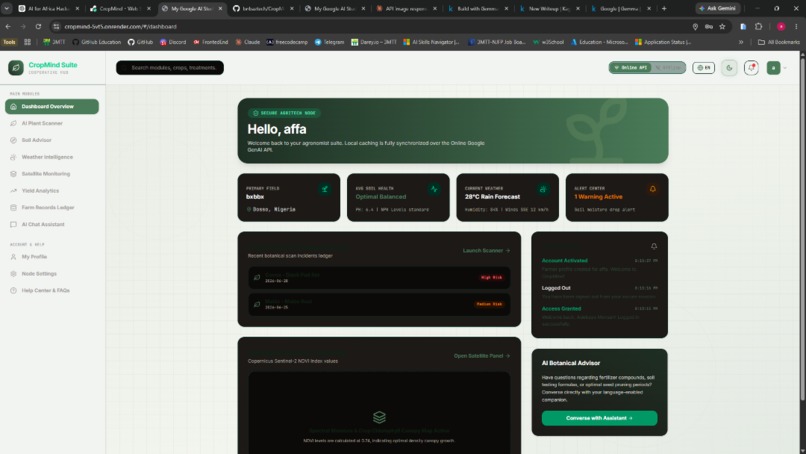Image resolution: width=806 pixels, height=454 pixels.
Task: Click Logged Out log entry
Action: point(599,292)
